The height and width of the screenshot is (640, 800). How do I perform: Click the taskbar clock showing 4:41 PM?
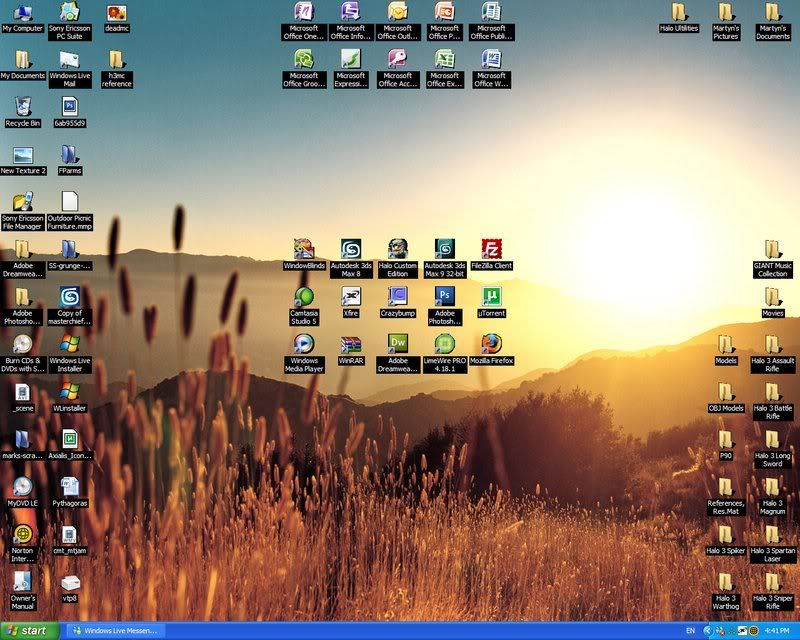pyautogui.click(x=775, y=631)
